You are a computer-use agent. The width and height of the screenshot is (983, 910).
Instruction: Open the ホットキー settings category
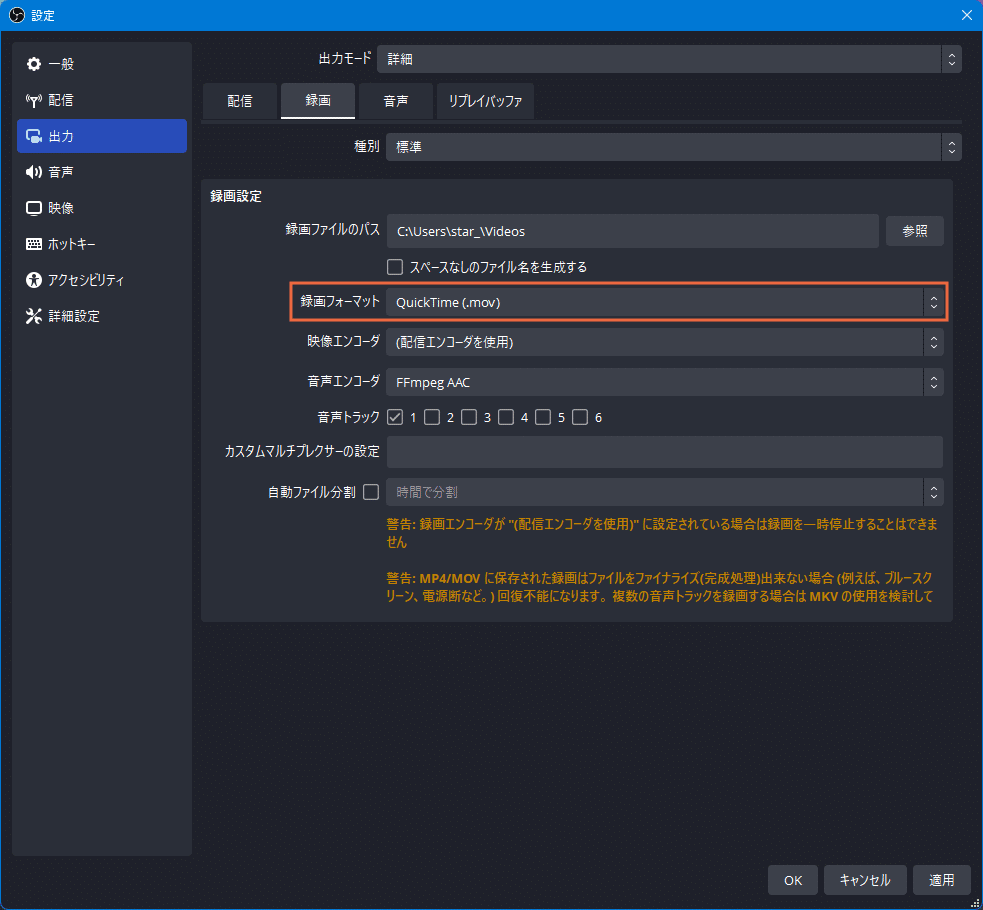[x=102, y=244]
